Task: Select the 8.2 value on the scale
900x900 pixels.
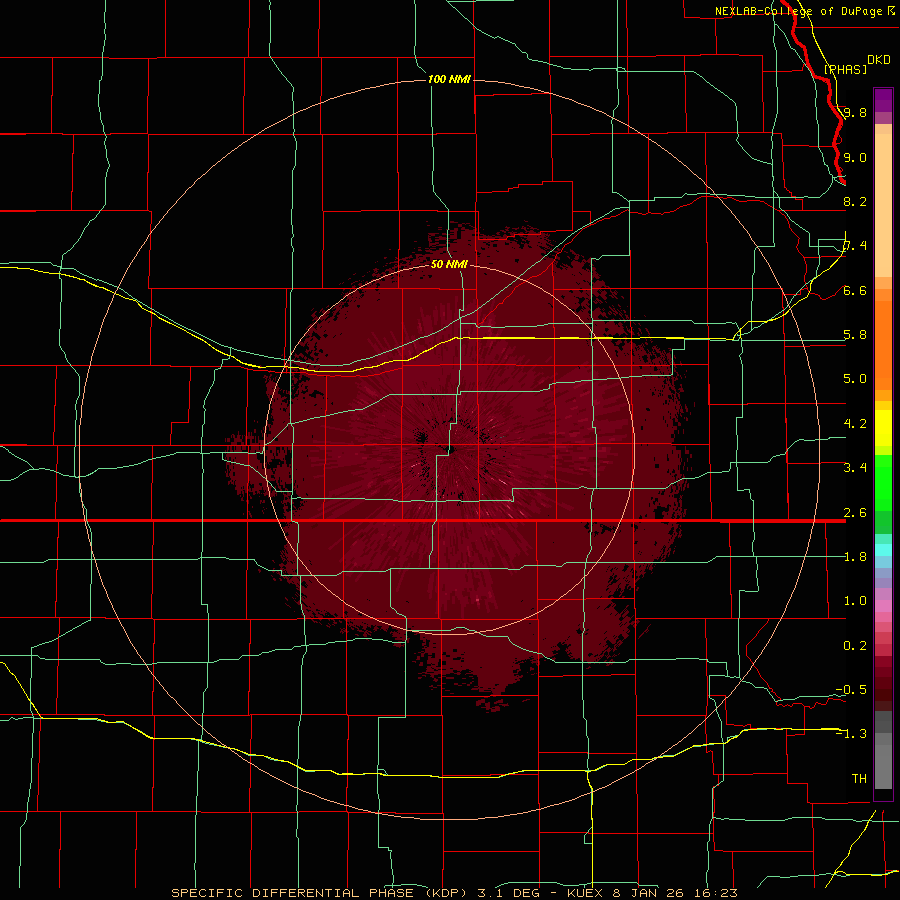Action: click(x=855, y=201)
